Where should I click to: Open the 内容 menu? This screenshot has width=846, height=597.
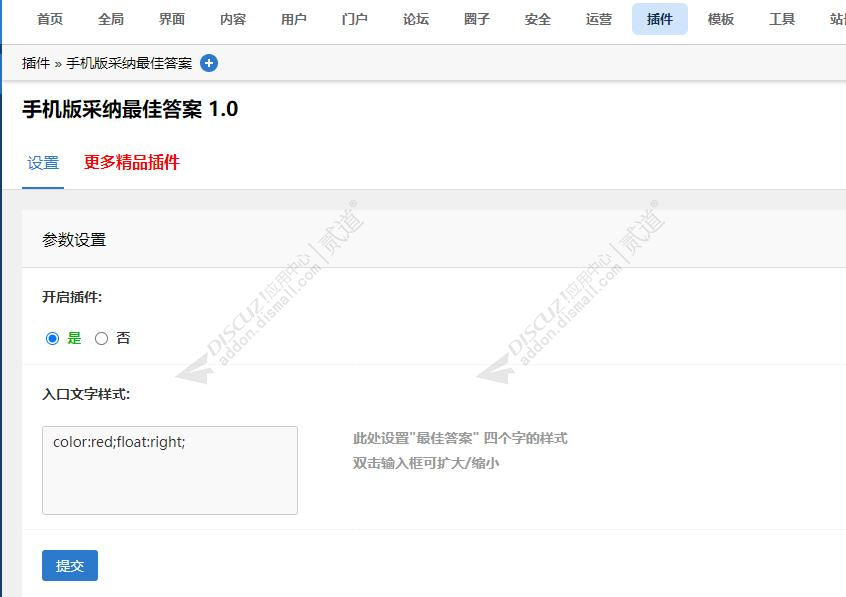[233, 19]
